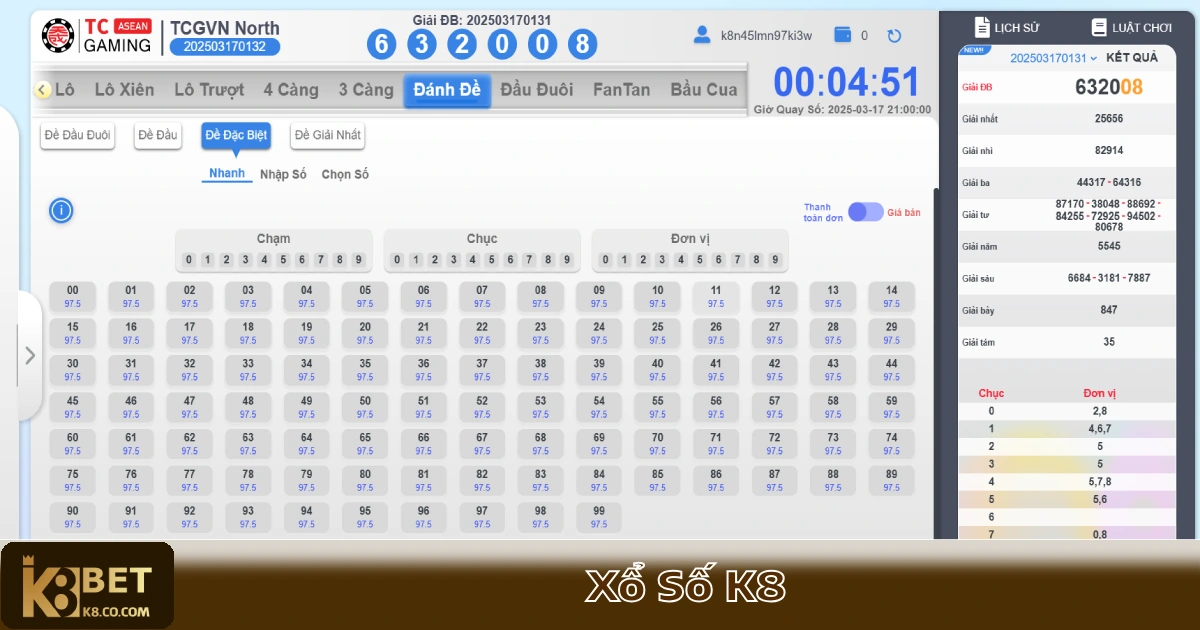Open the Bầu Cua game tab
This screenshot has height=630, width=1200.
click(x=703, y=89)
